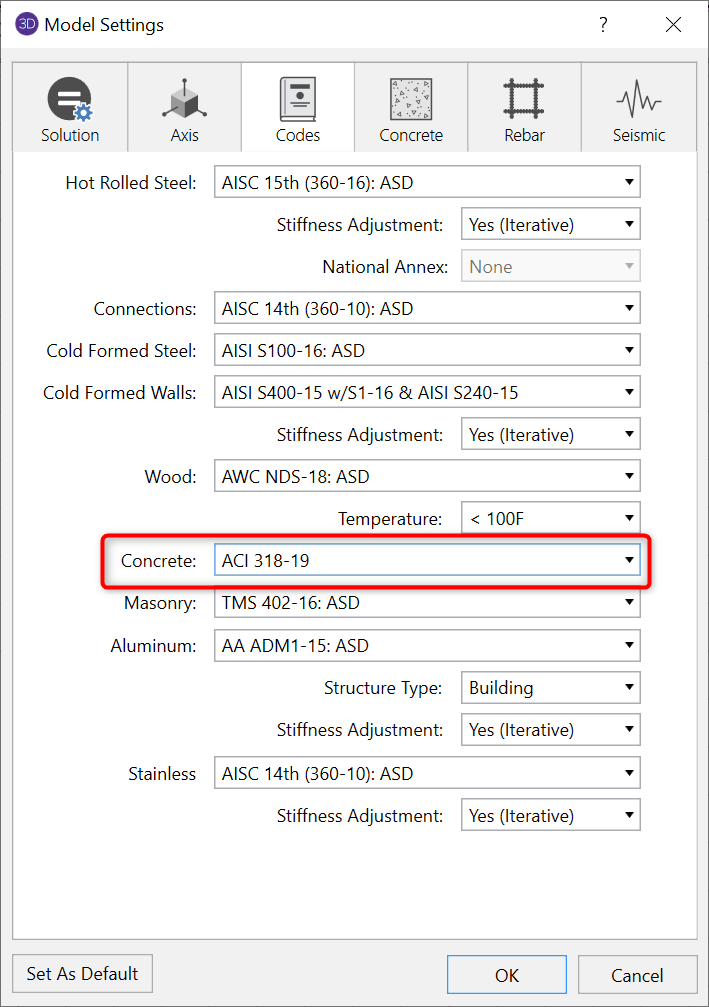Click the 3D app icon in title bar

coord(27,24)
